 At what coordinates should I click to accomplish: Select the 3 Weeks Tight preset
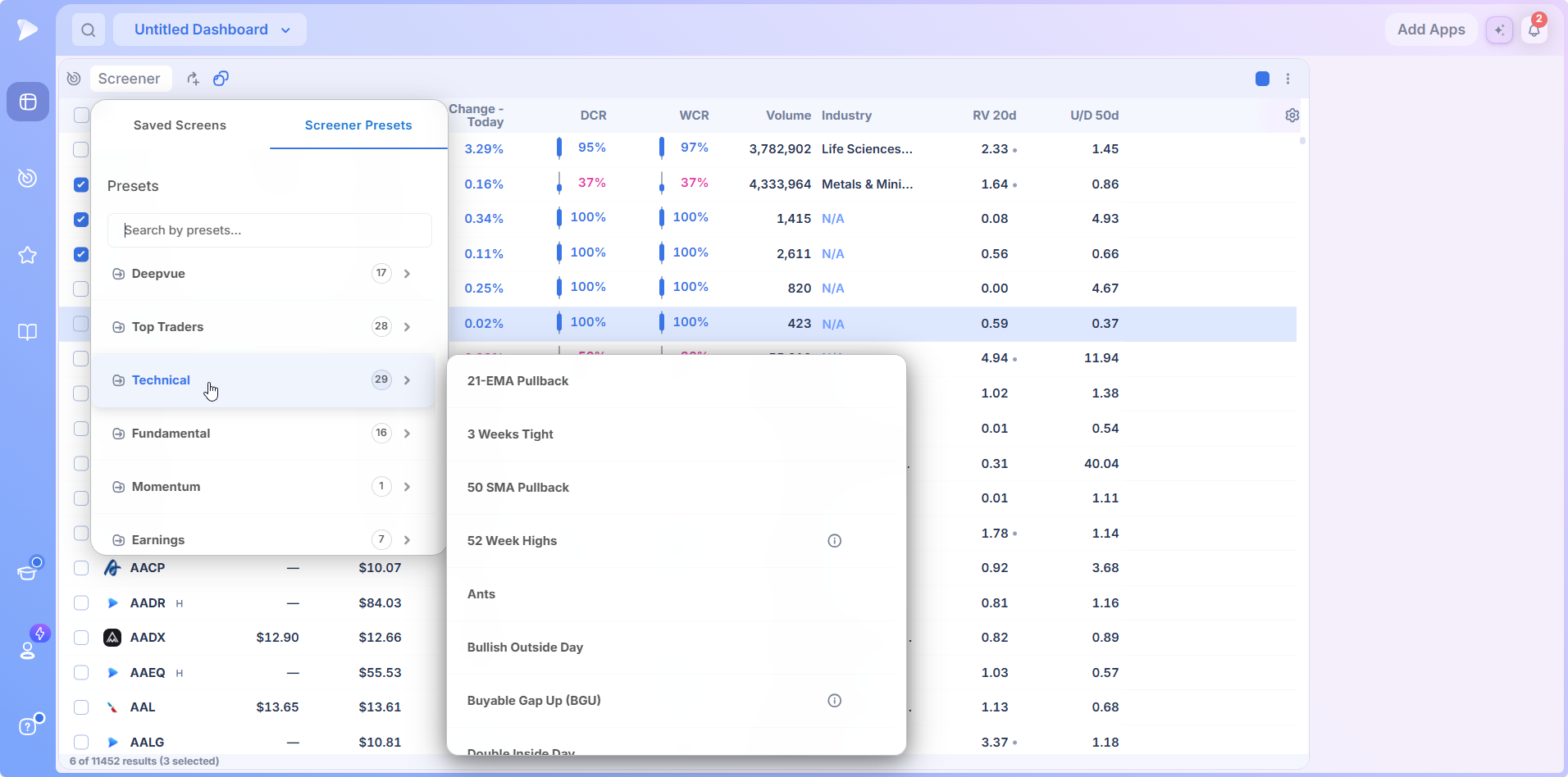point(669,434)
